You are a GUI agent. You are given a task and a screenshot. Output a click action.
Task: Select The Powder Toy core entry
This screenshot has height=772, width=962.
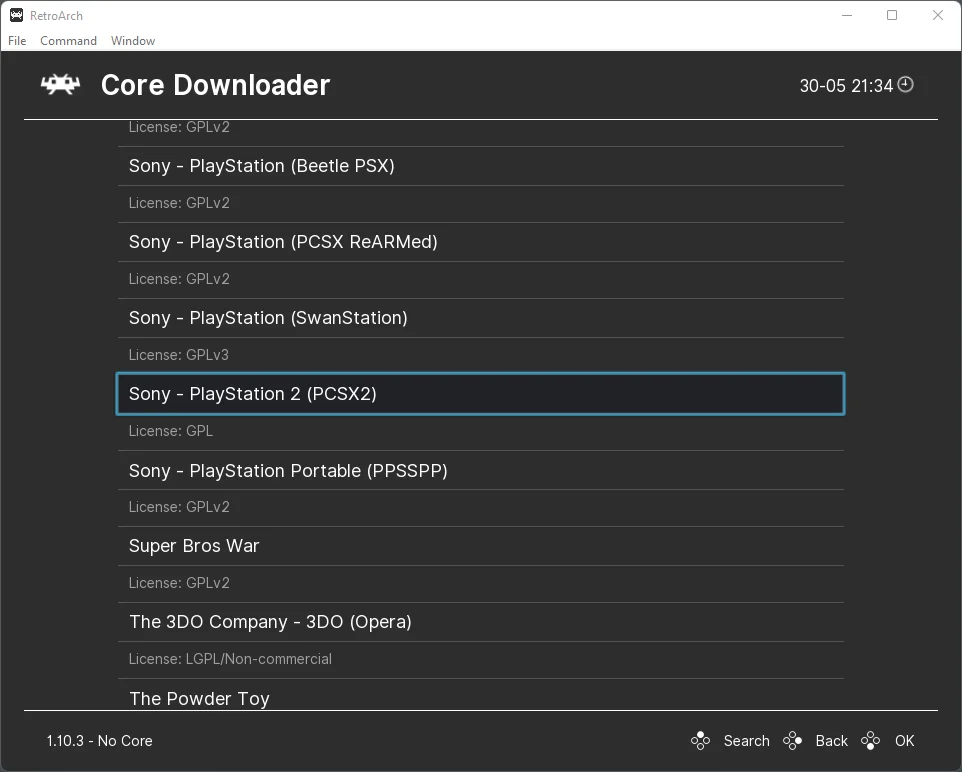tap(481, 695)
